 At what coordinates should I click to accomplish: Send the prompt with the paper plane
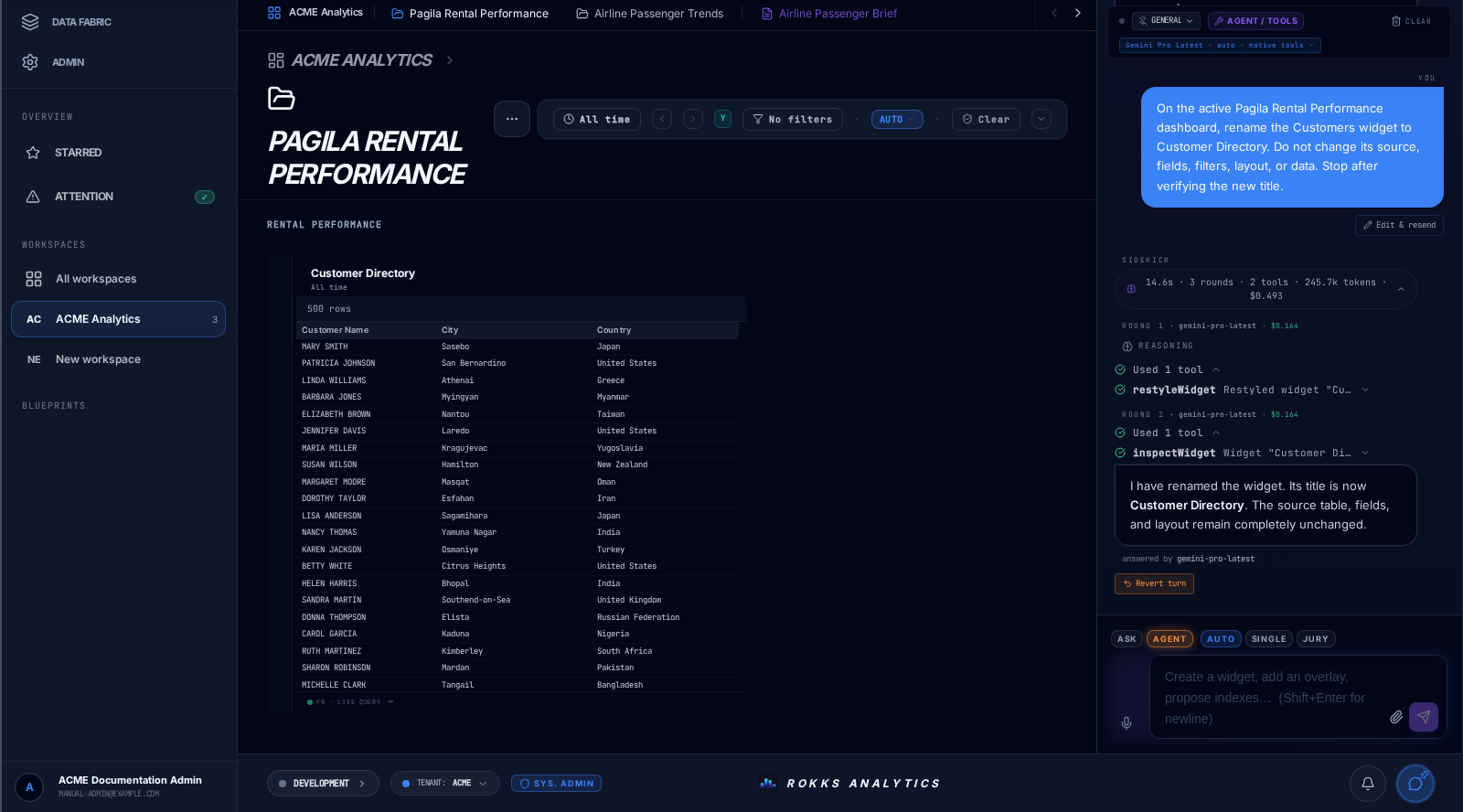[x=1424, y=717]
